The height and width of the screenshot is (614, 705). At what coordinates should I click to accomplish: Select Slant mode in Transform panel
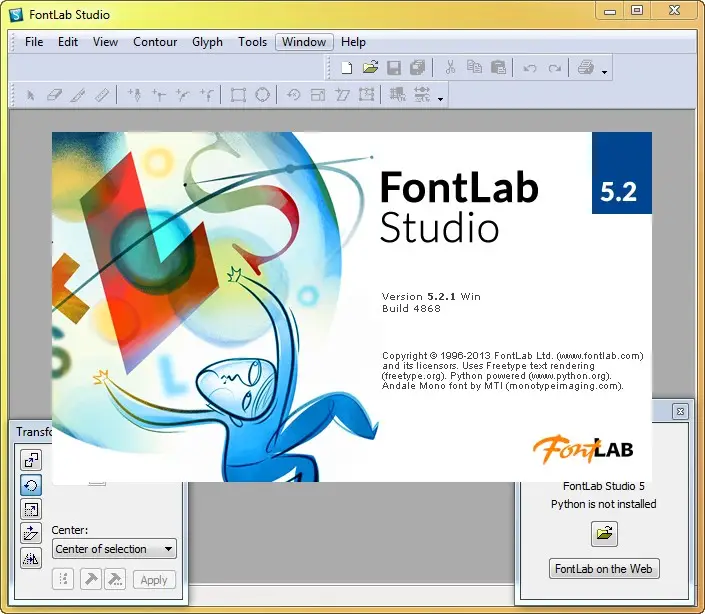click(x=31, y=534)
